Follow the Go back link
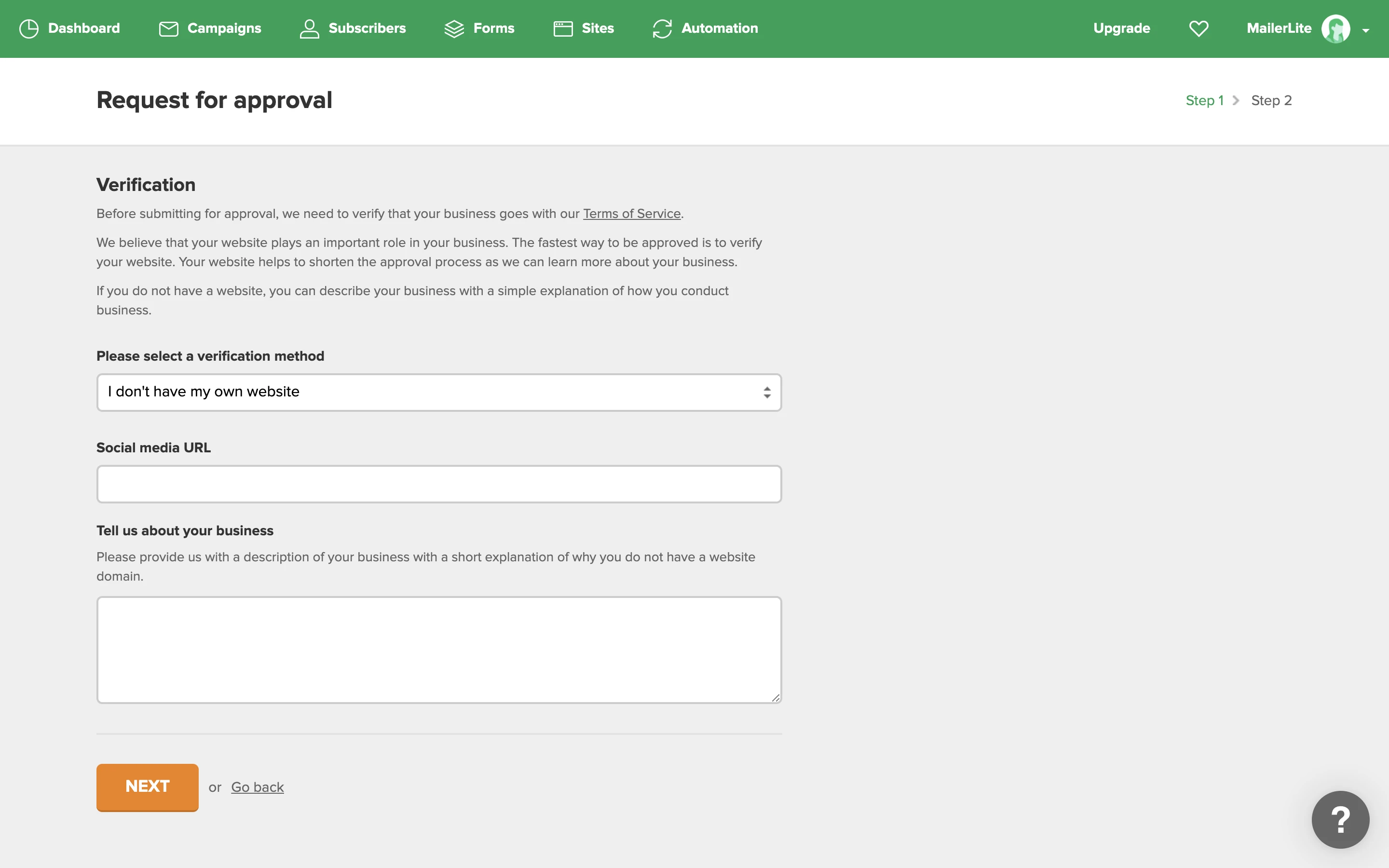Viewport: 1389px width, 868px height. point(257,787)
